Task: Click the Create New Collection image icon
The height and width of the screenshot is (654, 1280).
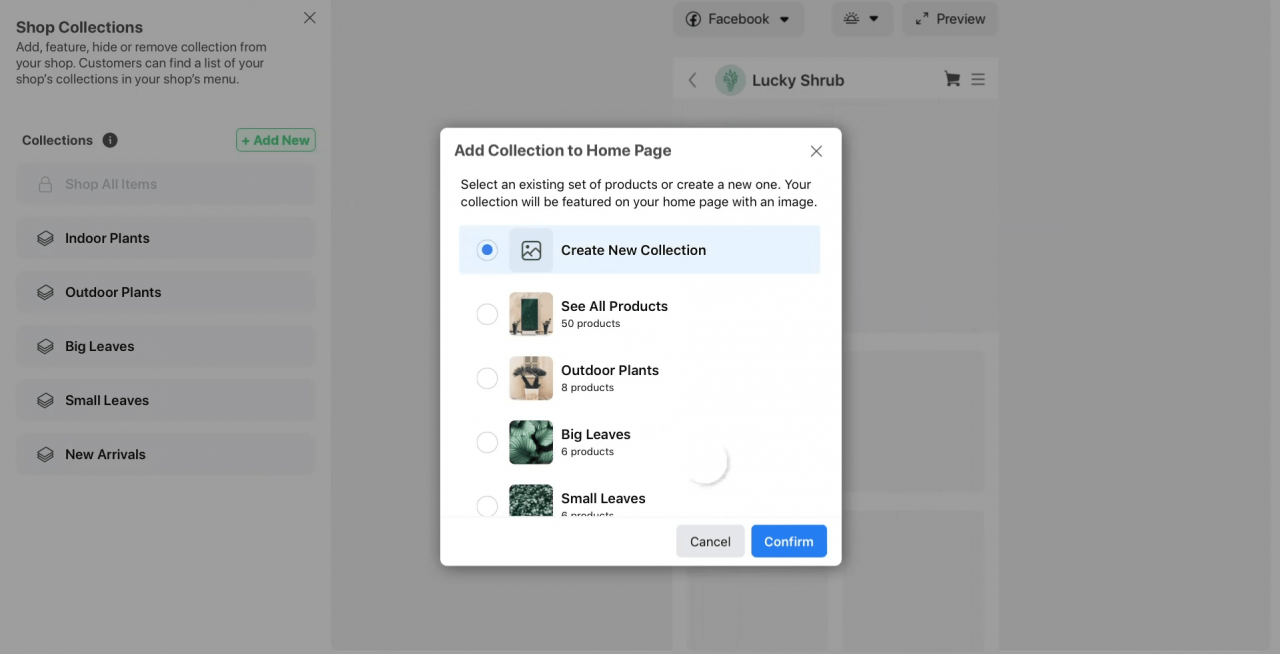Action: tap(531, 249)
